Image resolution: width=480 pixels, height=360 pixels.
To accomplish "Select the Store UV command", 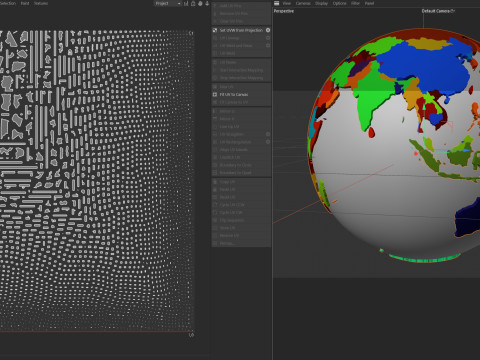I will [242, 228].
